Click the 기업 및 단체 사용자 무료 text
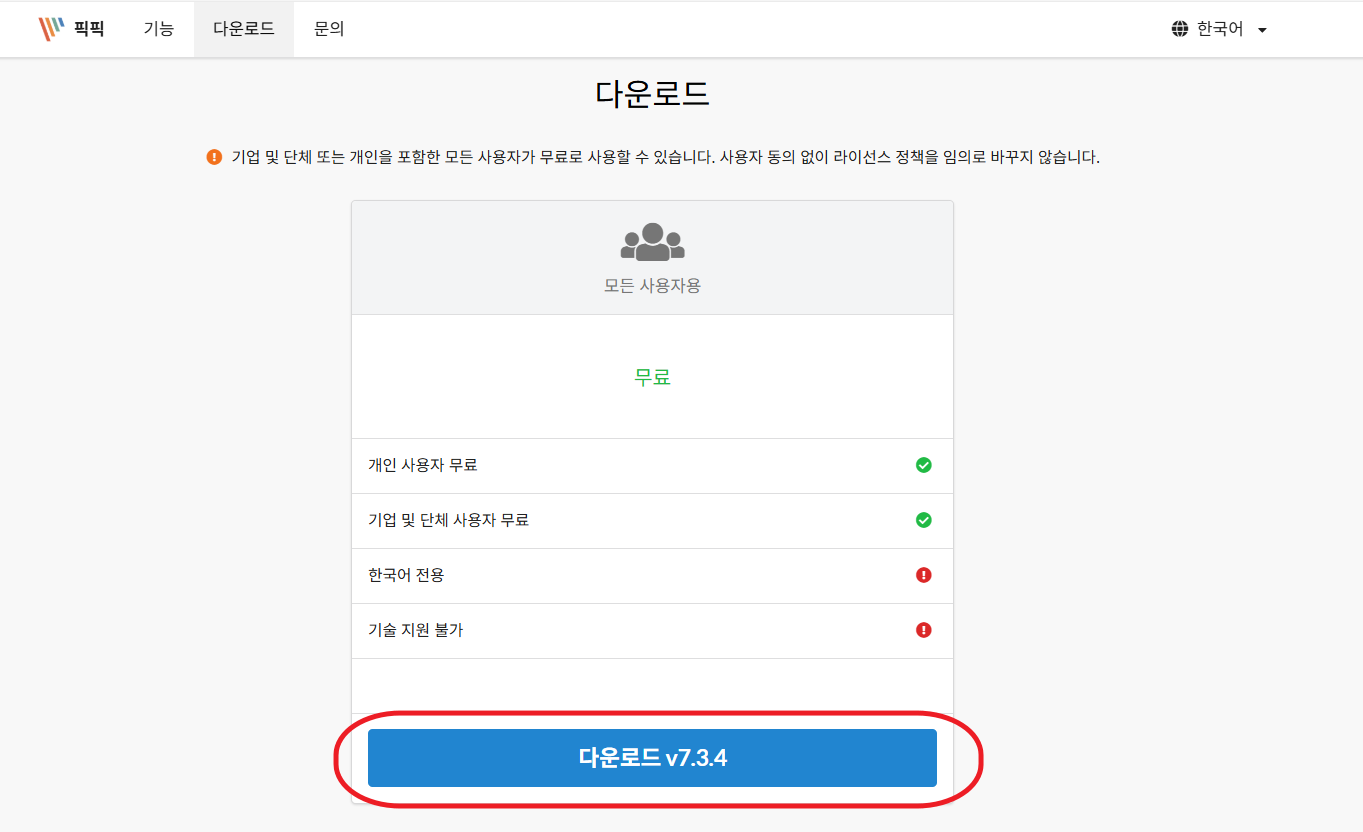The width and height of the screenshot is (1363, 832). [x=448, y=520]
